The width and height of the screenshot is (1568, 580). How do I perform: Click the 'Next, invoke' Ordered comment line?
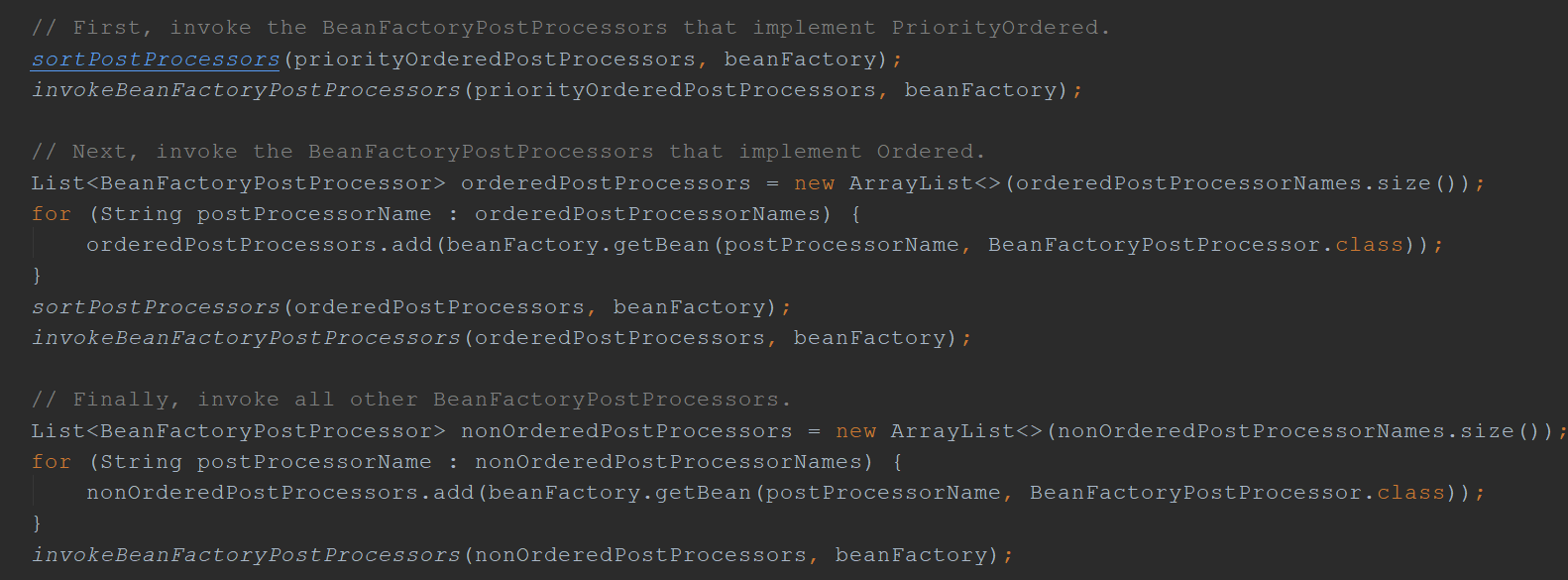point(507,152)
